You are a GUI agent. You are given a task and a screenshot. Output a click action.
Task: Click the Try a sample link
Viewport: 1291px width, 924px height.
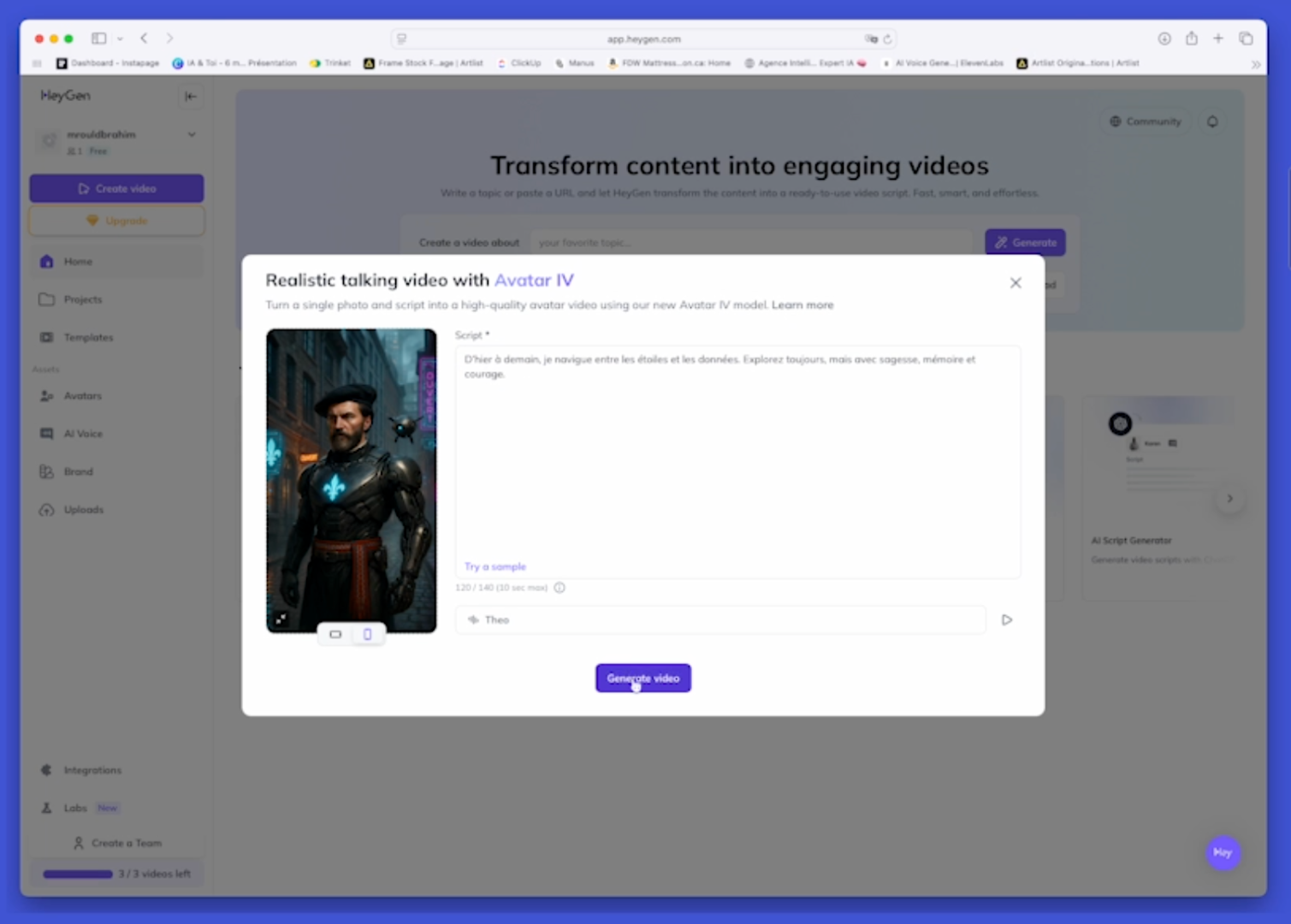point(494,566)
